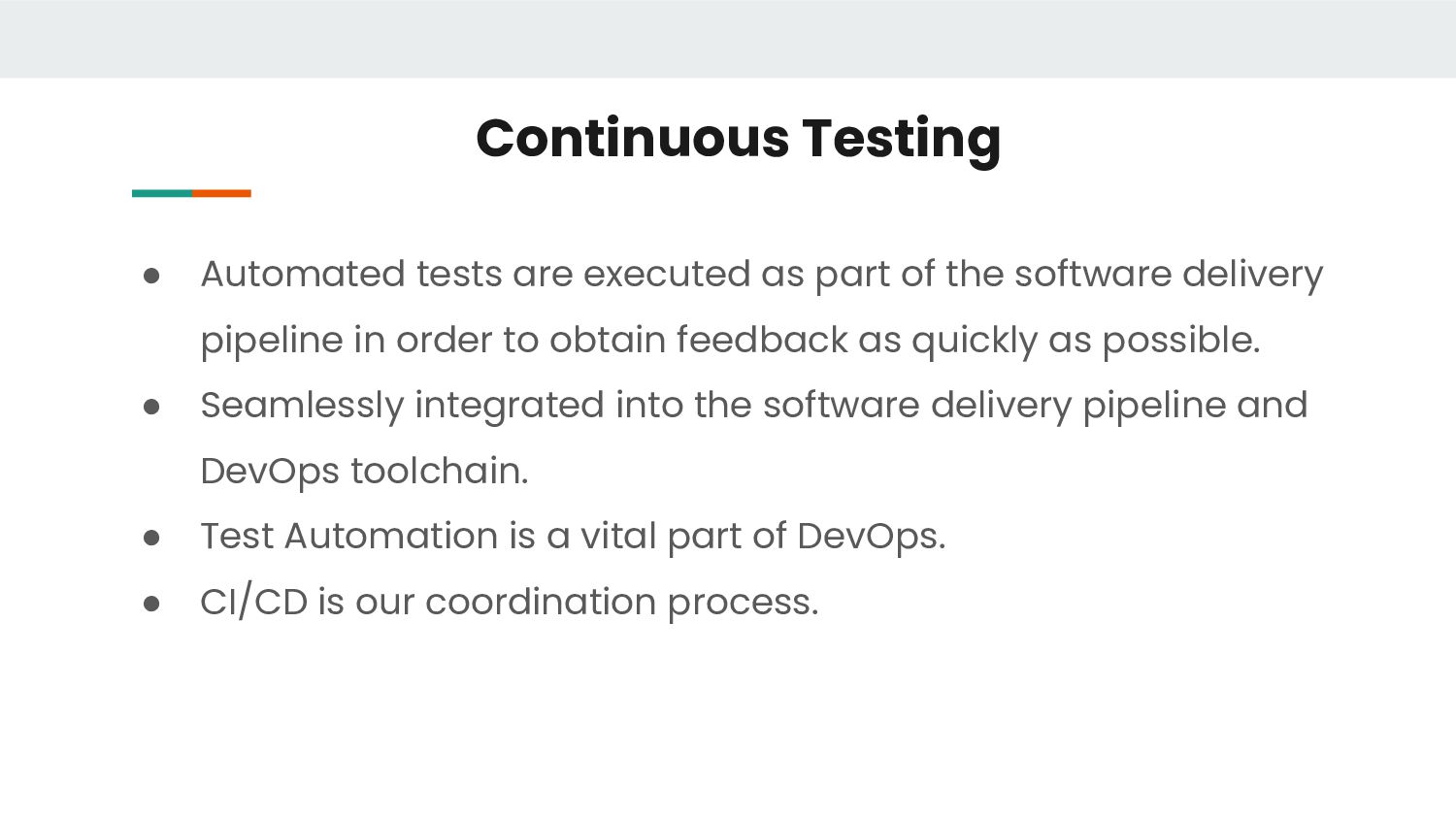
Task: Click the orange segment of the accent line
Action: coord(221,193)
